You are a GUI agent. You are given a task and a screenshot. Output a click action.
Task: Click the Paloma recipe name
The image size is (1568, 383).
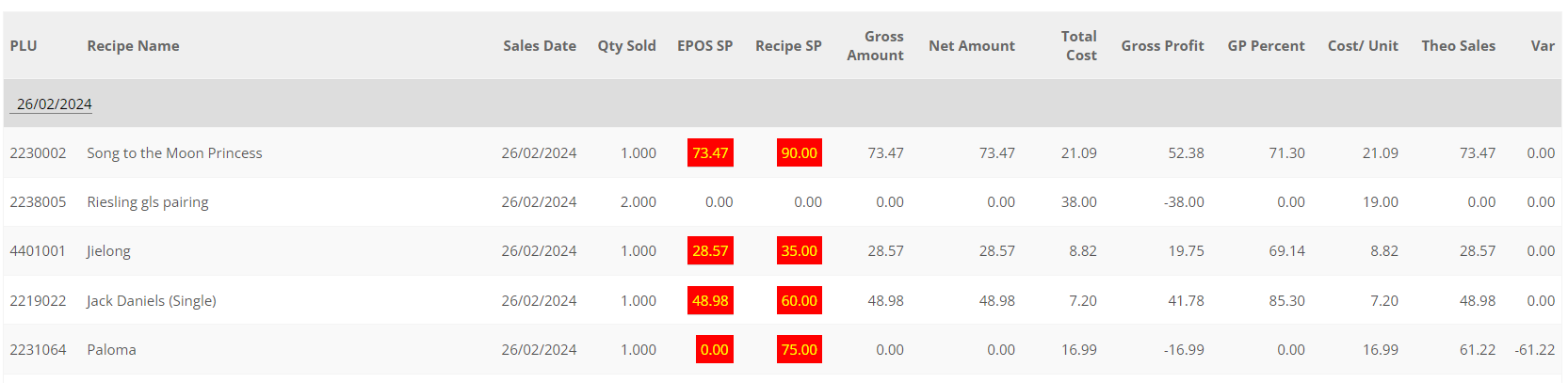point(111,350)
